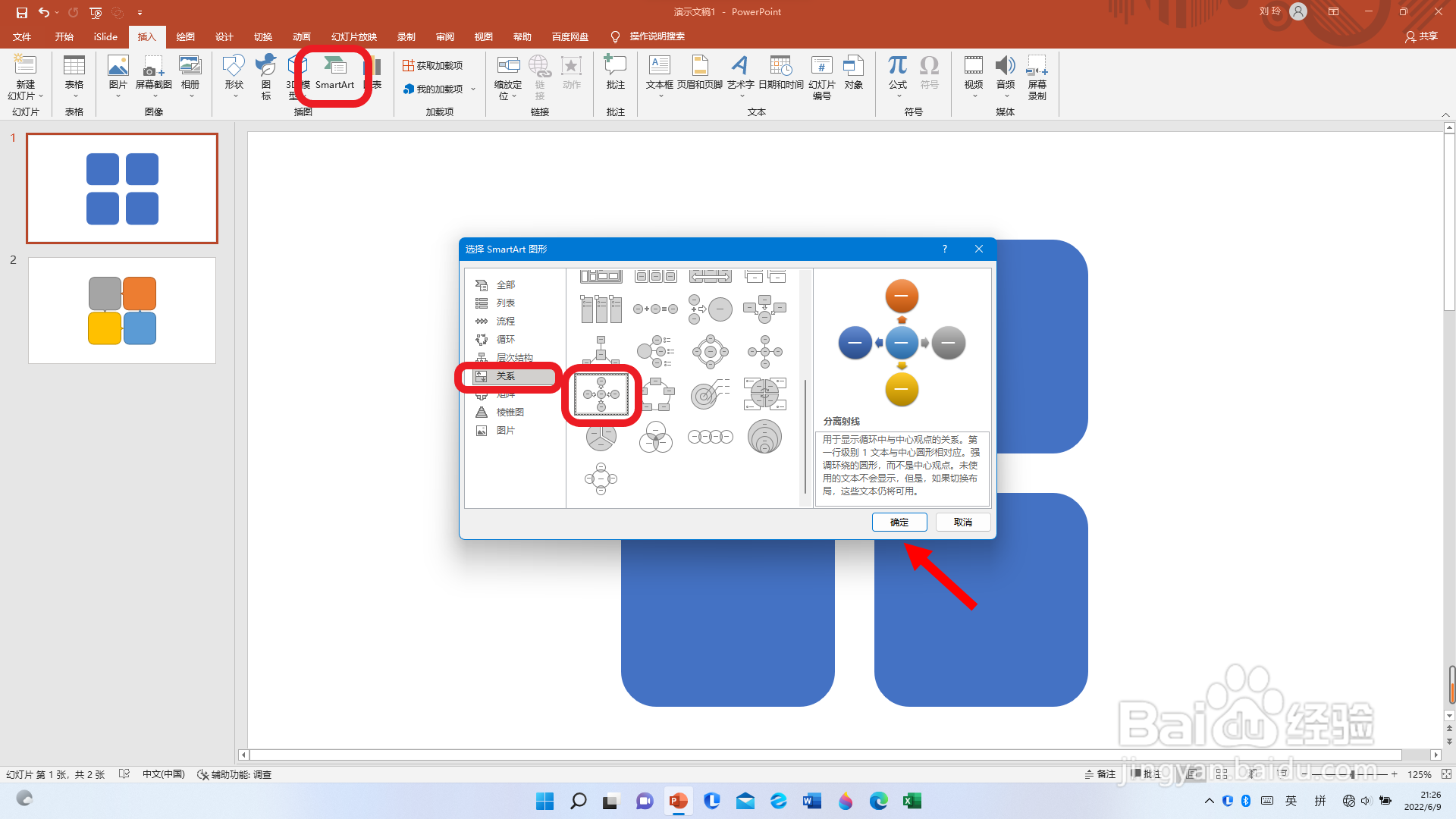The height and width of the screenshot is (819, 1456).
Task: Open the 我的加载项 dropdown
Action: [x=473, y=89]
